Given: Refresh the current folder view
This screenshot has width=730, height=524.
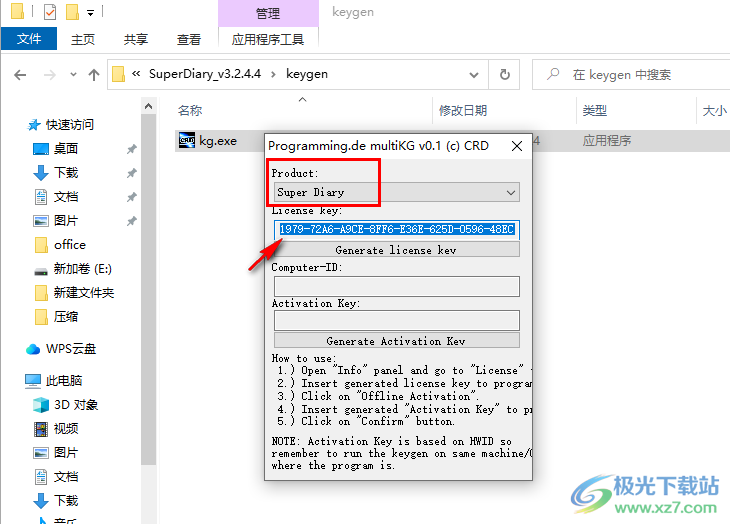Looking at the screenshot, I should click(505, 74).
